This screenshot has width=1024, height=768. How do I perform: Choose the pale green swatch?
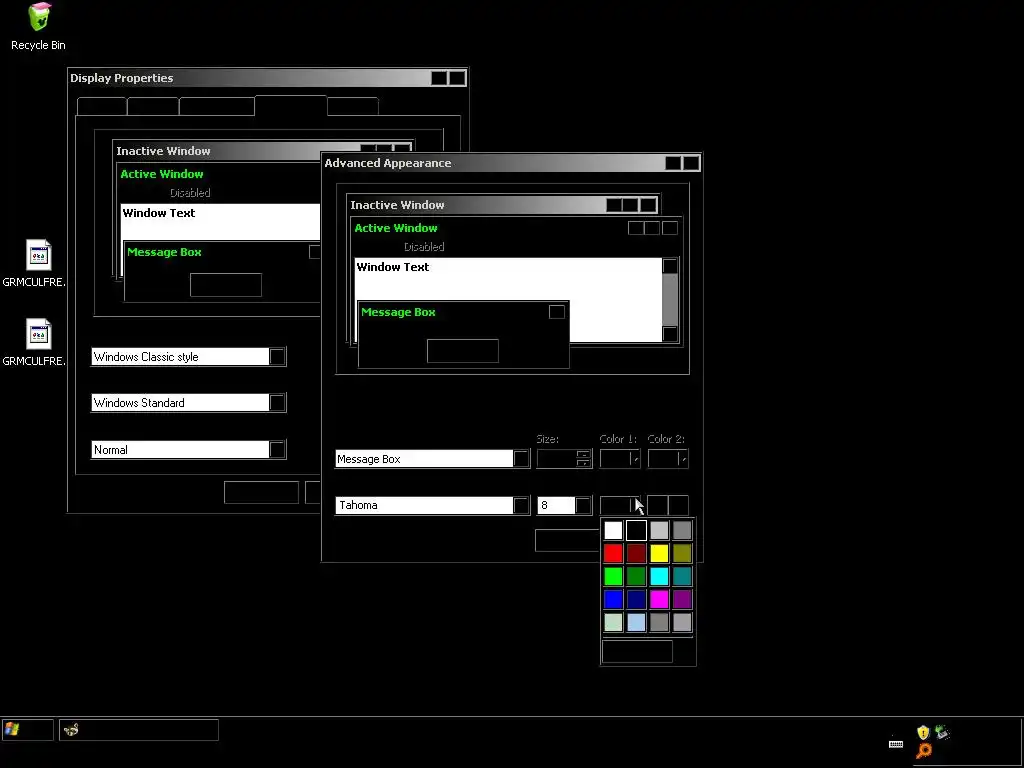[x=613, y=622]
